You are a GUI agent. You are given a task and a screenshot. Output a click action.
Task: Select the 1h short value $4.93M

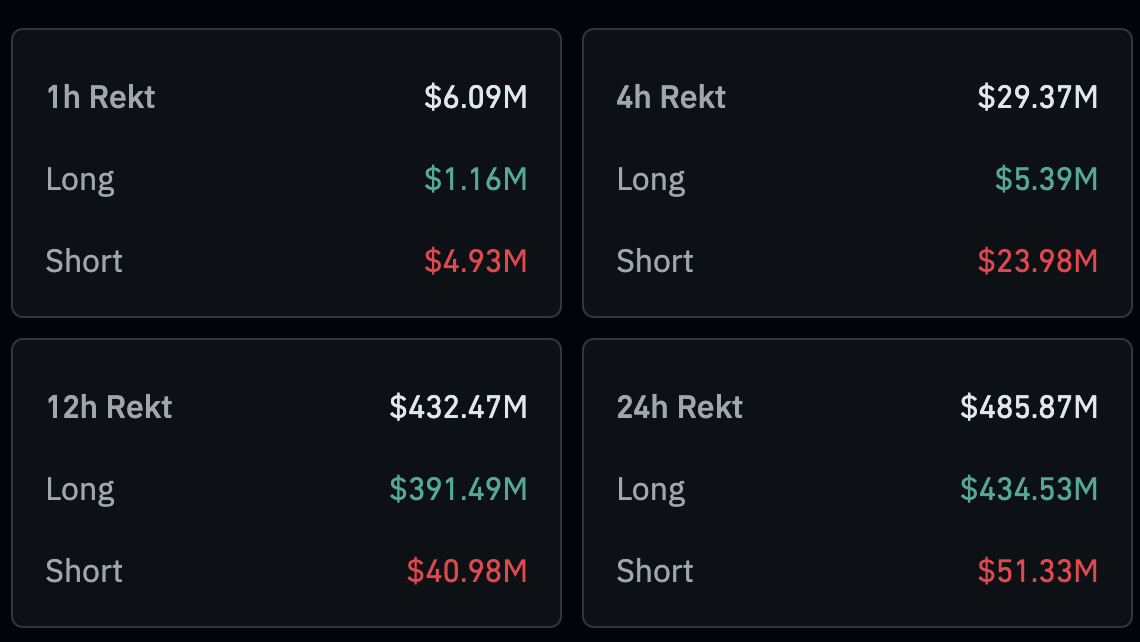tap(475, 261)
